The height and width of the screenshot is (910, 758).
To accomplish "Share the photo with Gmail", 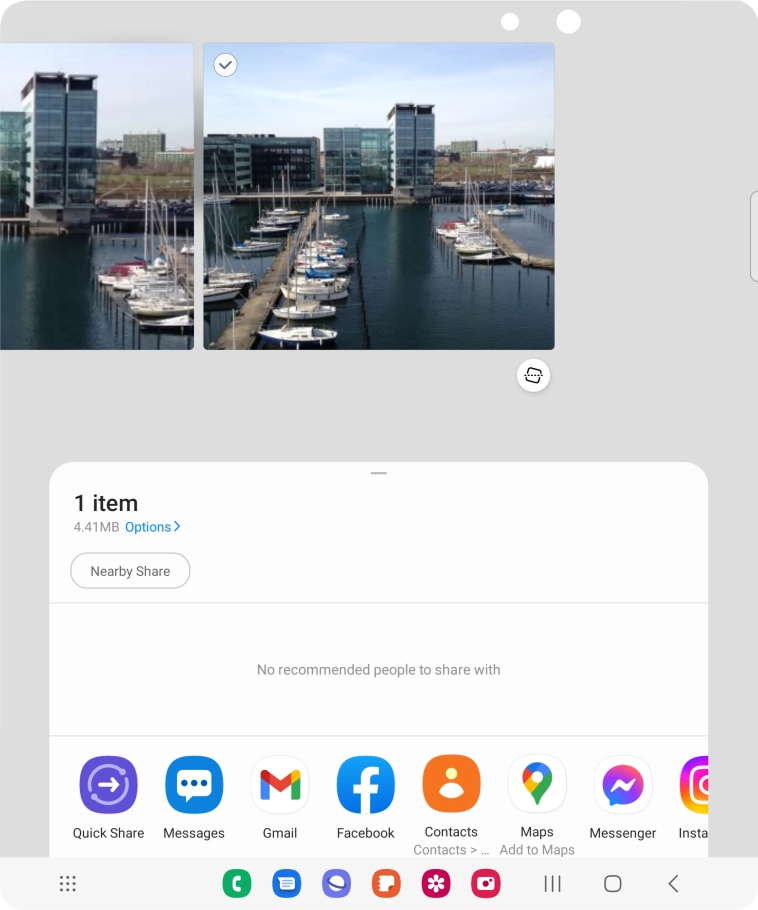I will coord(280,786).
